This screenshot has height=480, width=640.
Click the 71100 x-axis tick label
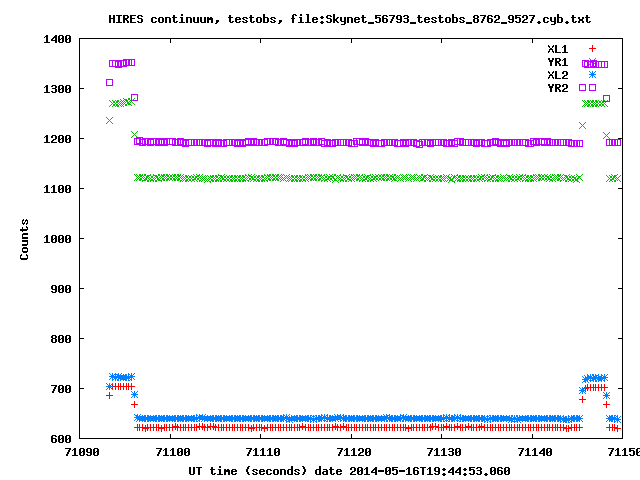click(x=173, y=452)
